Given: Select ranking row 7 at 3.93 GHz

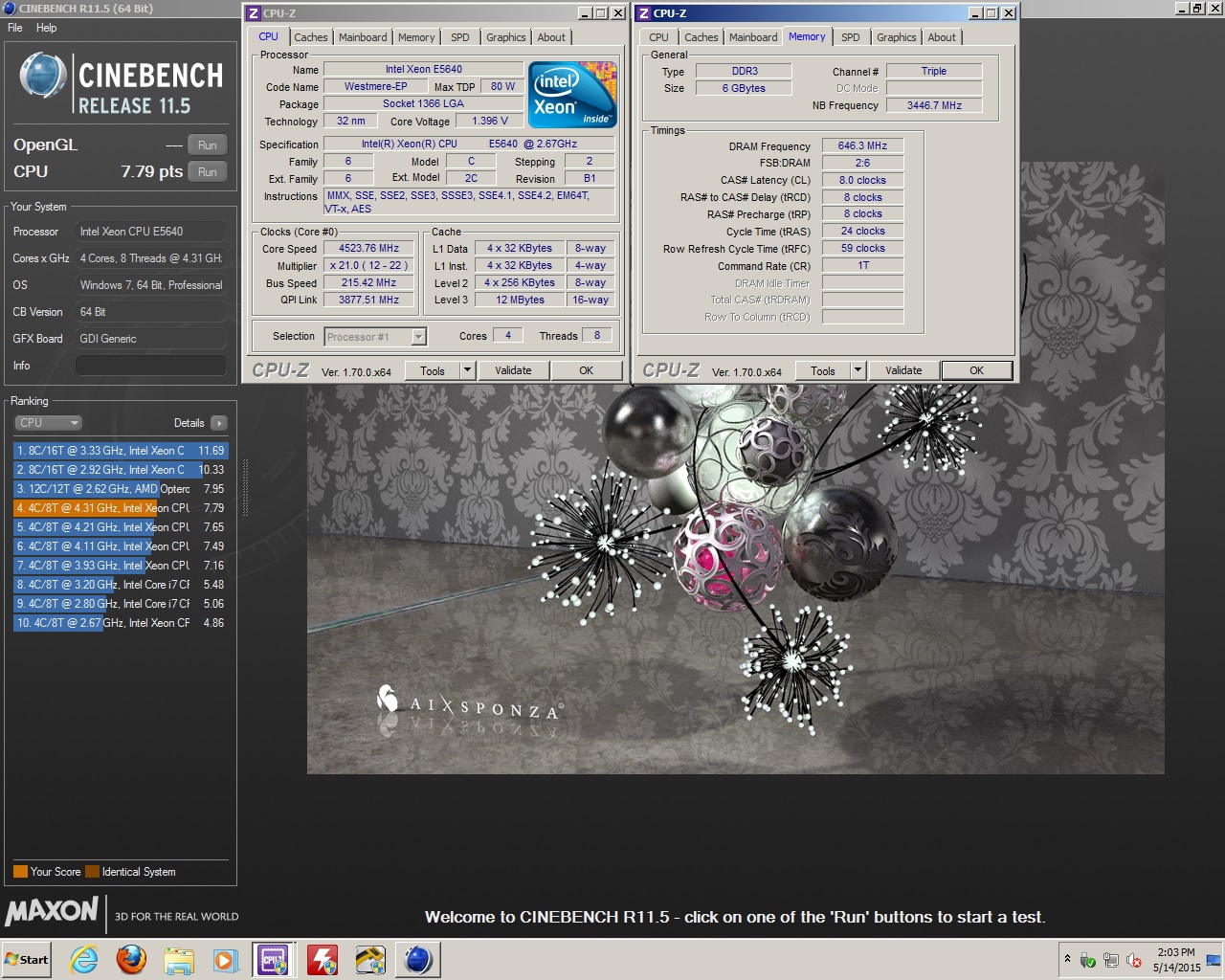Looking at the screenshot, I should pos(121,566).
